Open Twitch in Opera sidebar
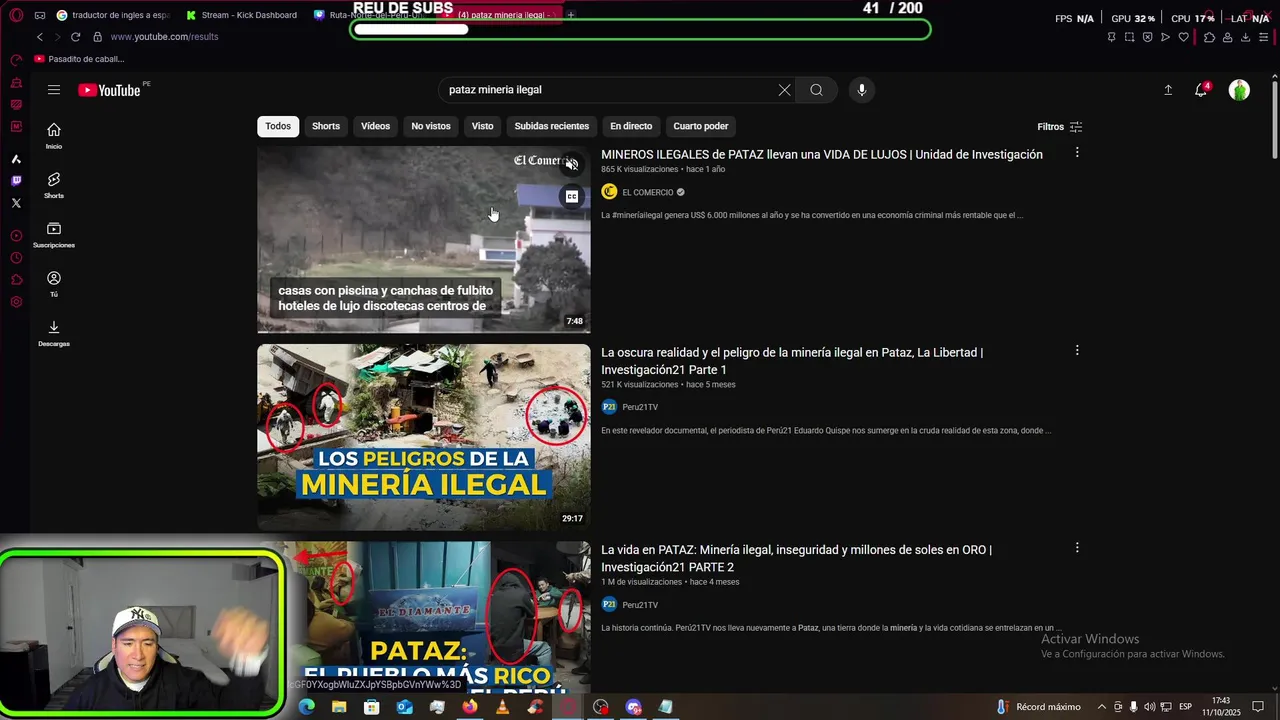 16,181
